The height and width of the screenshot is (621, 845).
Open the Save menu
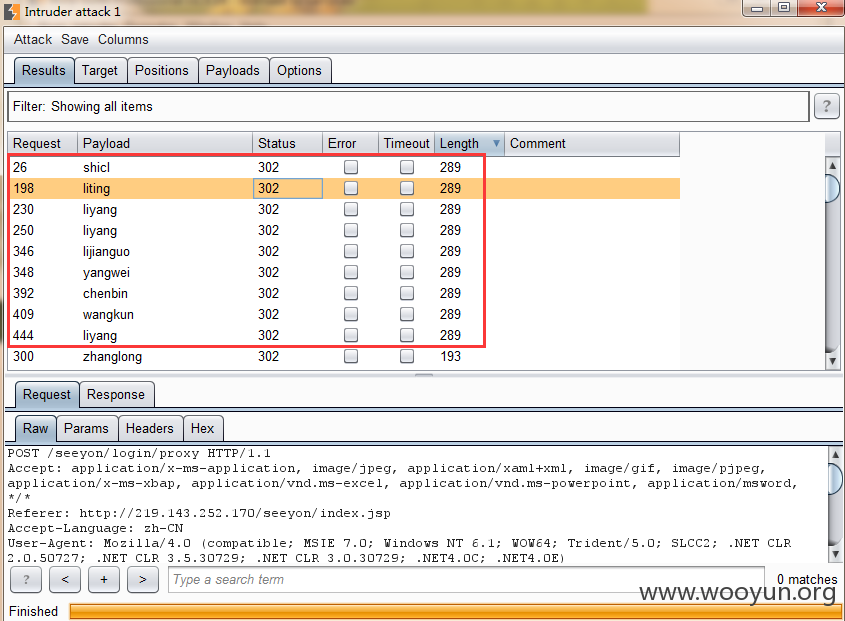75,39
